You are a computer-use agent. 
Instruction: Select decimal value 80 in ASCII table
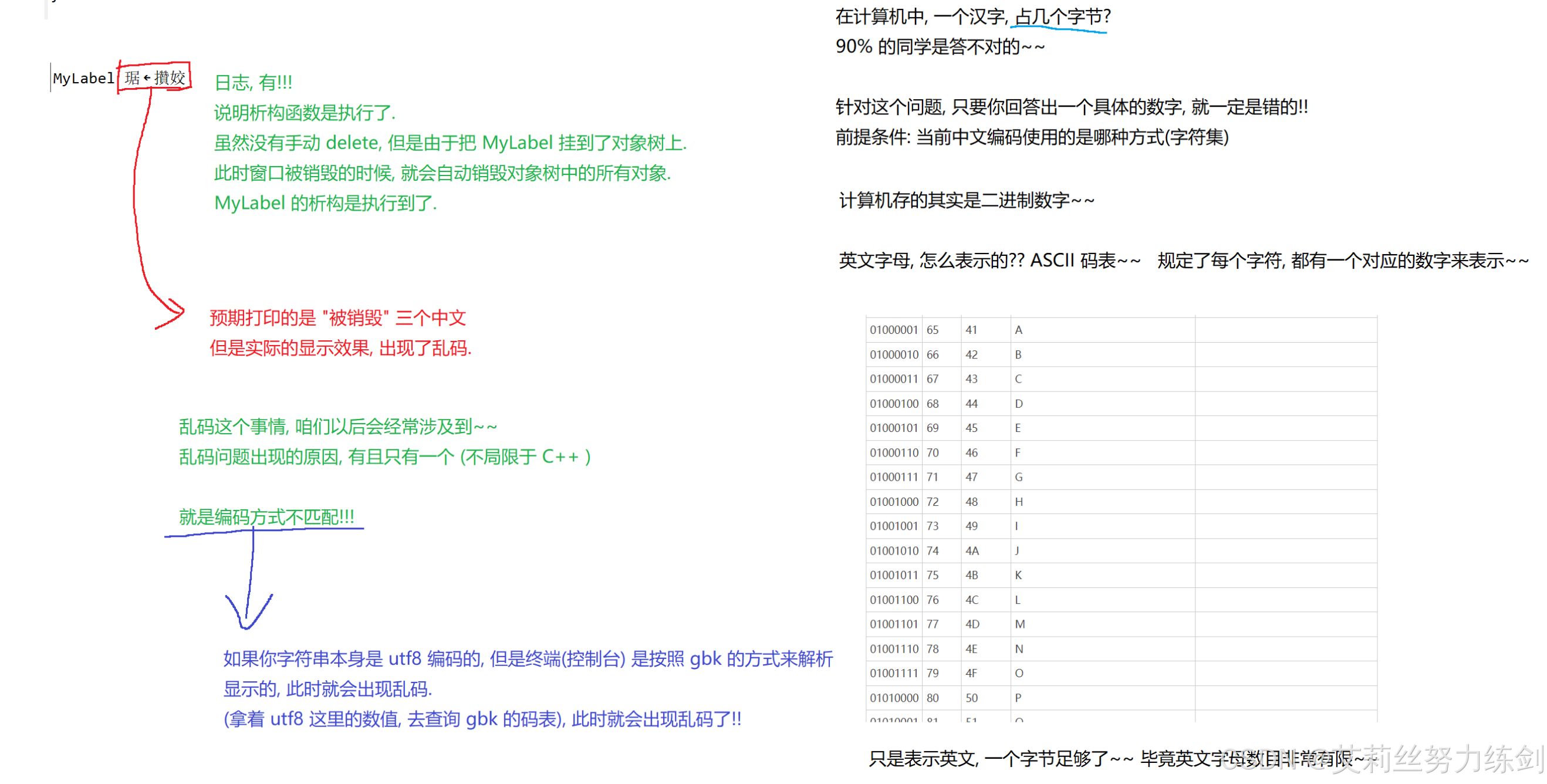click(x=932, y=698)
